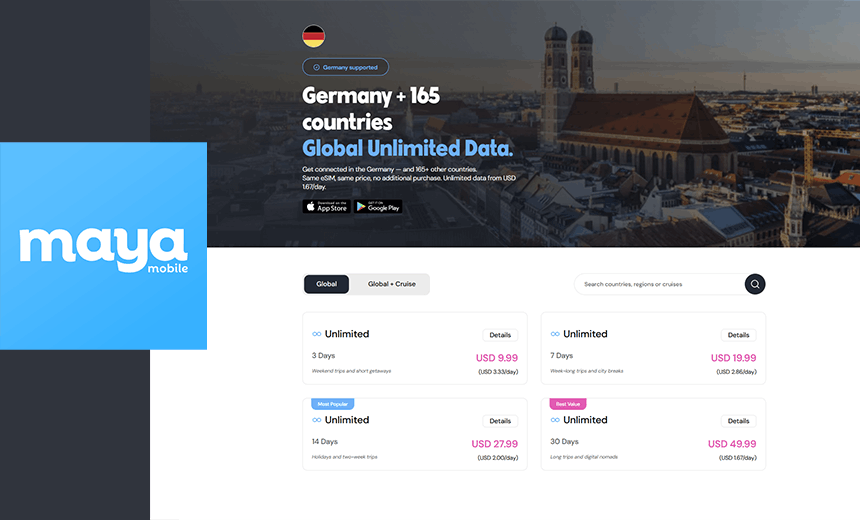
Task: Open the Google Play download button
Action: tap(378, 206)
